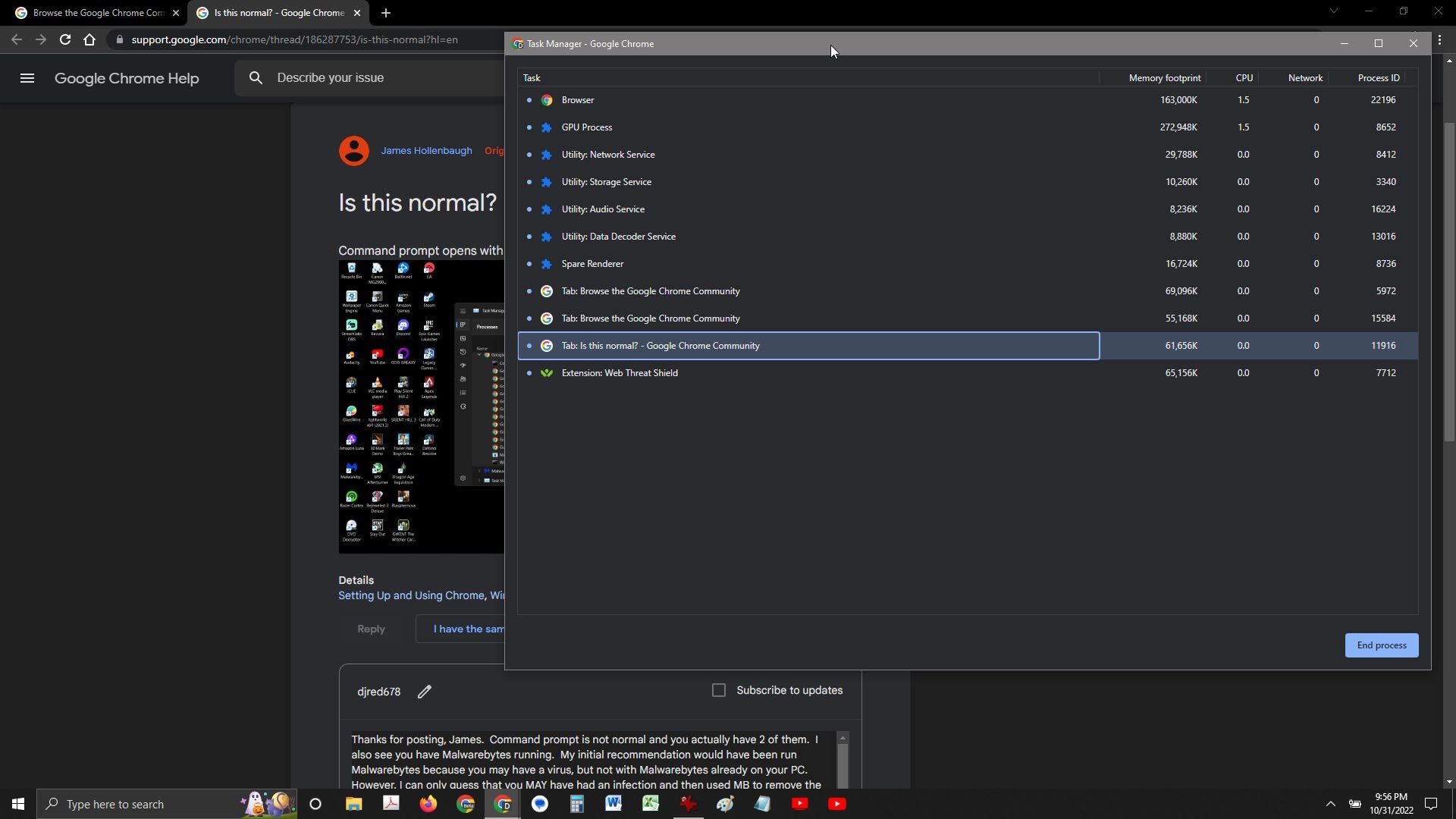Switch to the 'Browse the Google Chrome Community' tab
Screen dimensions: 1456x819
[x=97, y=13]
